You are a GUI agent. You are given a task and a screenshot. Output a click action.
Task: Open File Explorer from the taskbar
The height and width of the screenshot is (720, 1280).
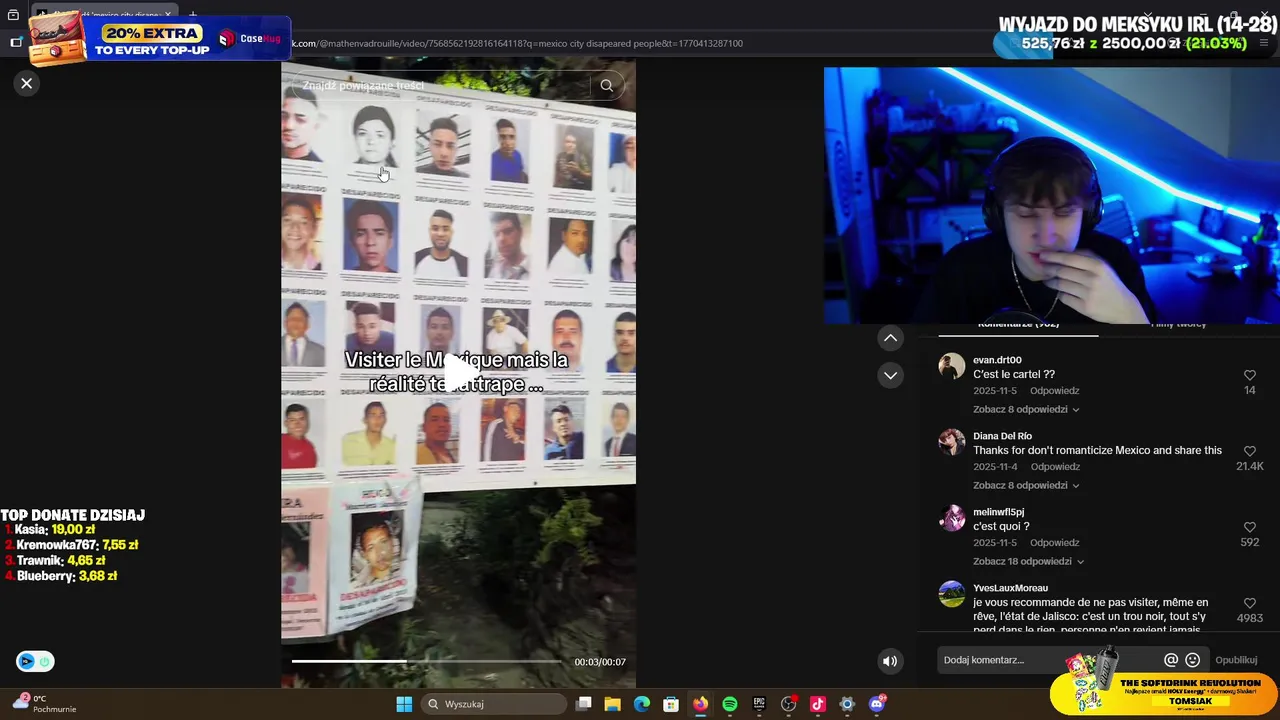click(x=613, y=704)
